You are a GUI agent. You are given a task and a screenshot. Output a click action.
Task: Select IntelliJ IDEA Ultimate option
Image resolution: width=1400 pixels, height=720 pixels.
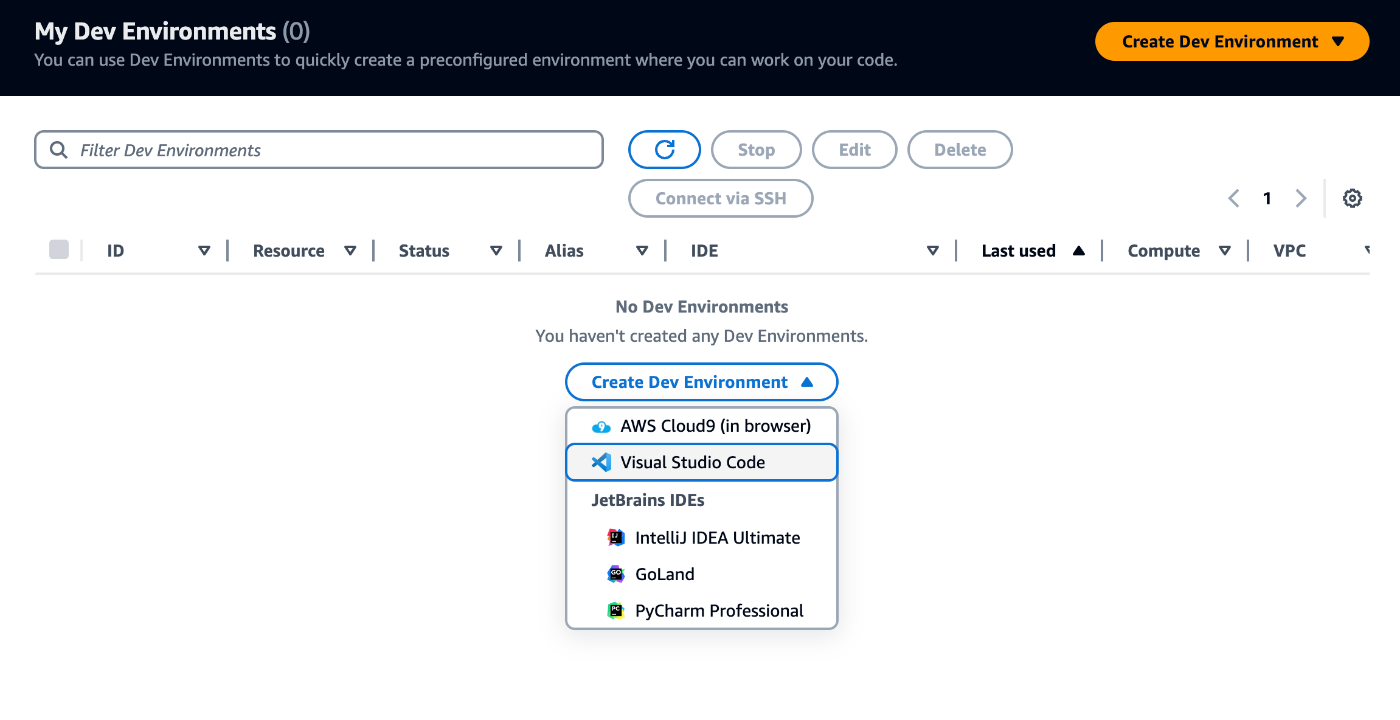[702, 538]
